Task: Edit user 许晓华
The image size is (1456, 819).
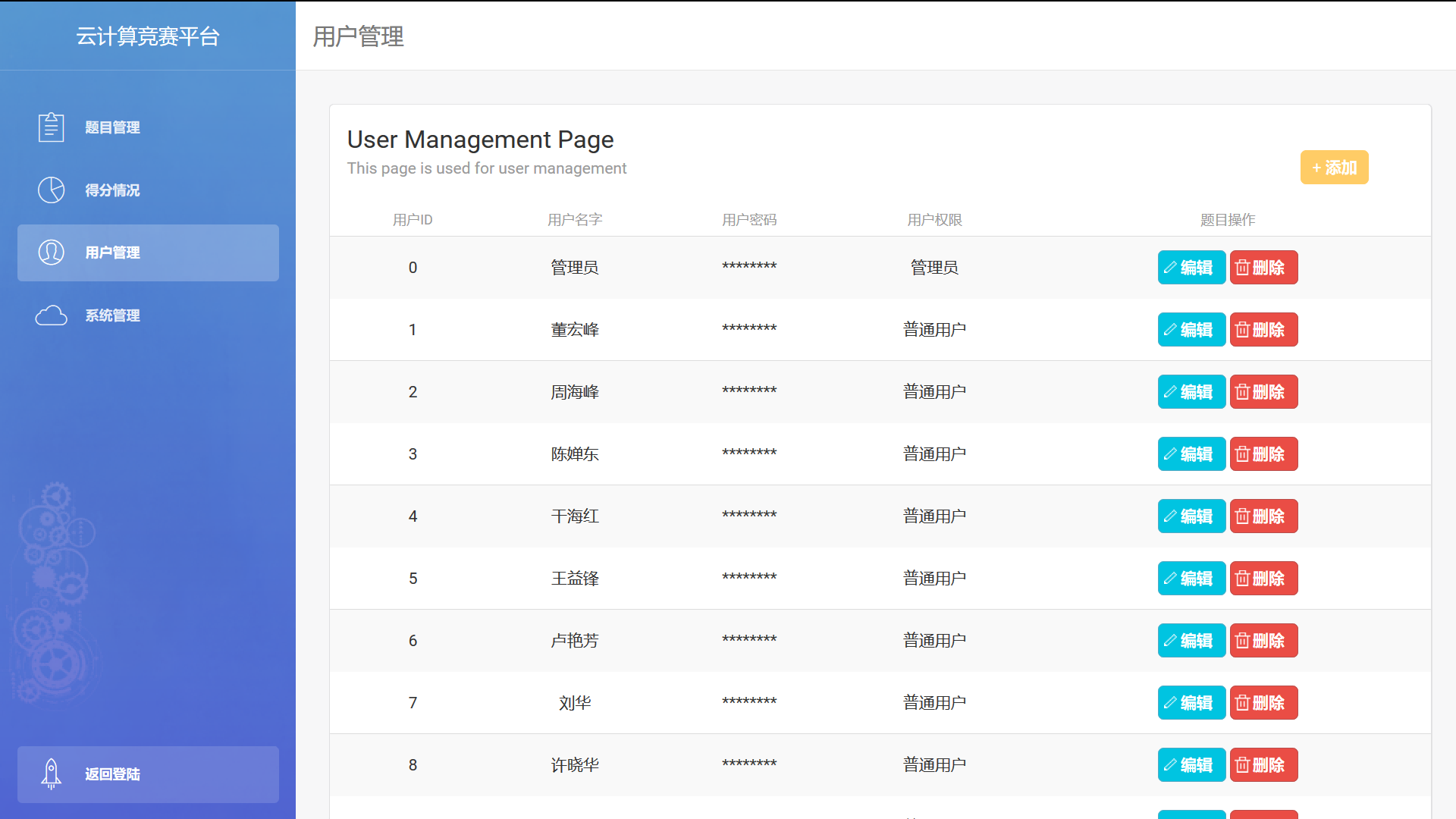Action: (x=1191, y=765)
